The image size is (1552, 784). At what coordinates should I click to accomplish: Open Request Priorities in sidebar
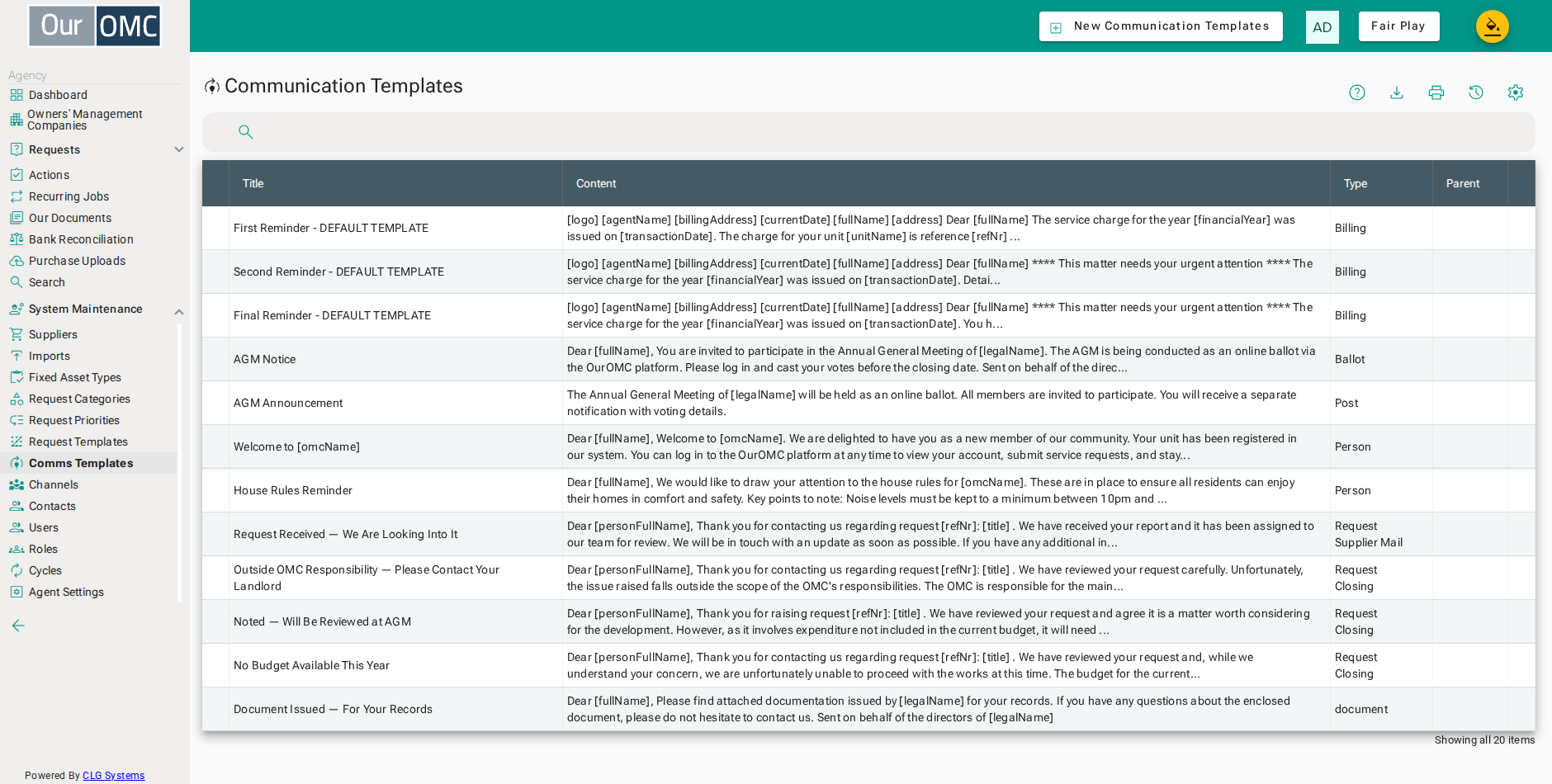point(74,420)
